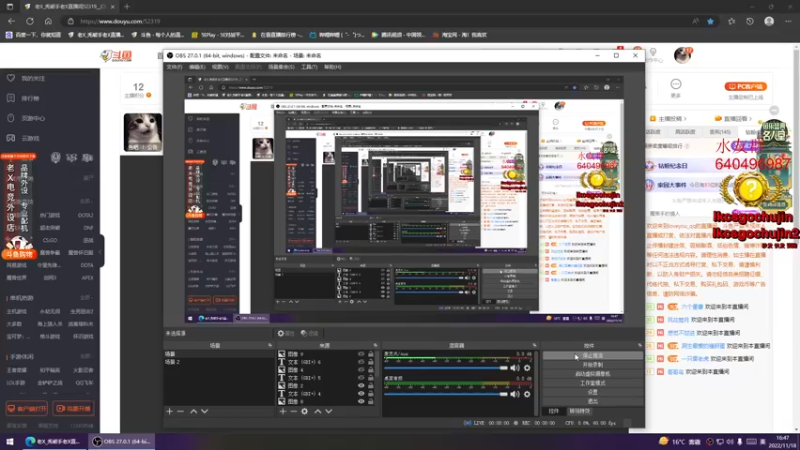Collapse the Douyu left sidebar handle
Image resolution: width=800 pixels, height=450 pixels.
click(102, 251)
